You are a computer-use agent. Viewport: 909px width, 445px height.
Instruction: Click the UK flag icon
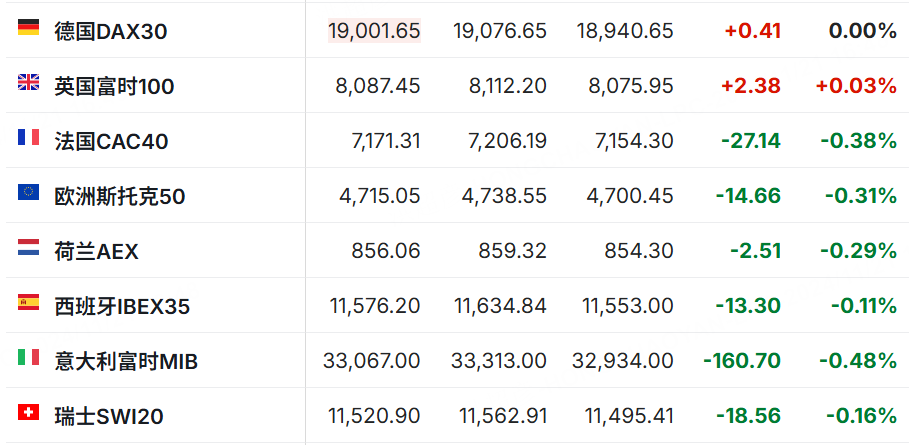(28, 82)
